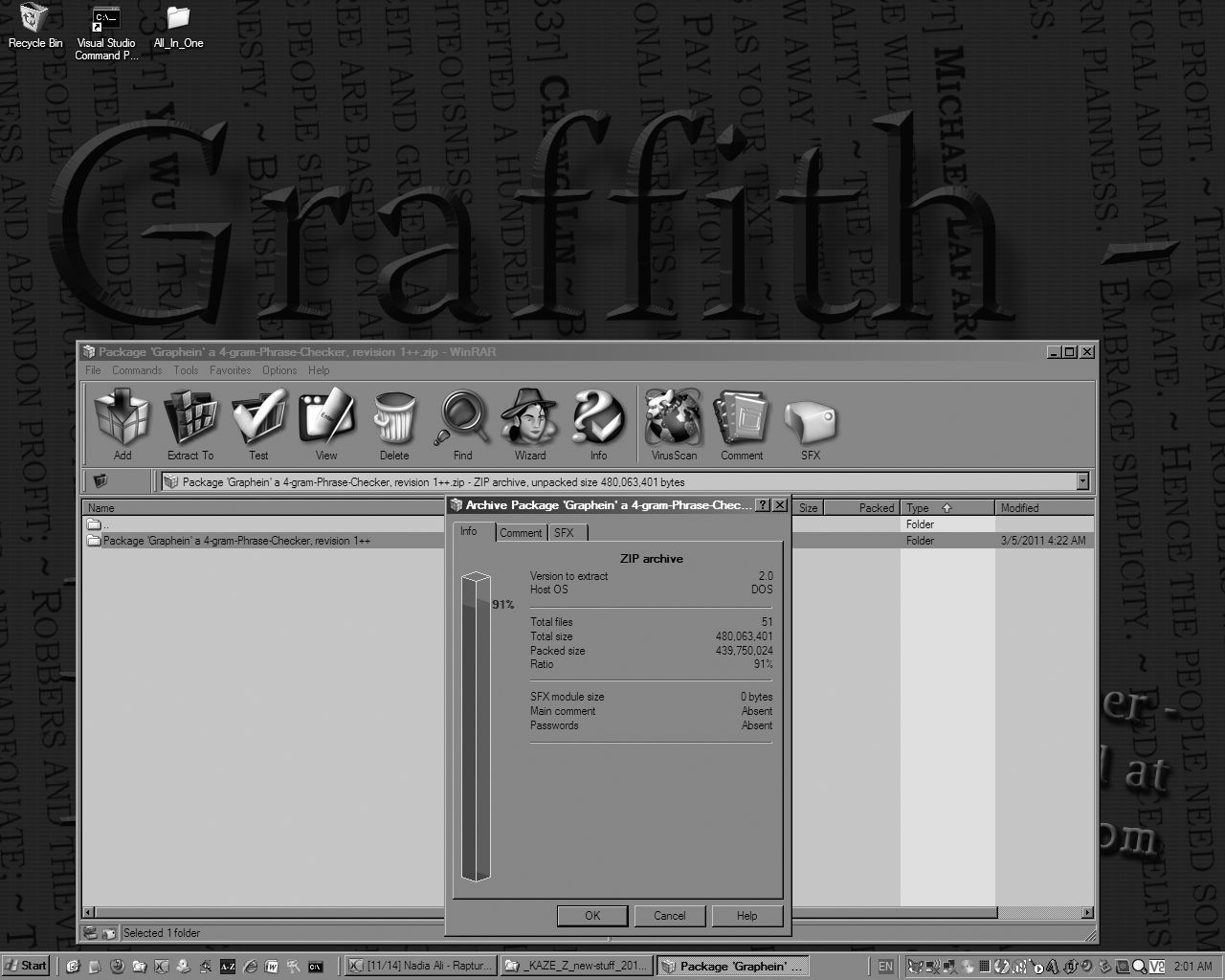
Task: Click the VirusScan toolbar icon
Action: click(674, 424)
